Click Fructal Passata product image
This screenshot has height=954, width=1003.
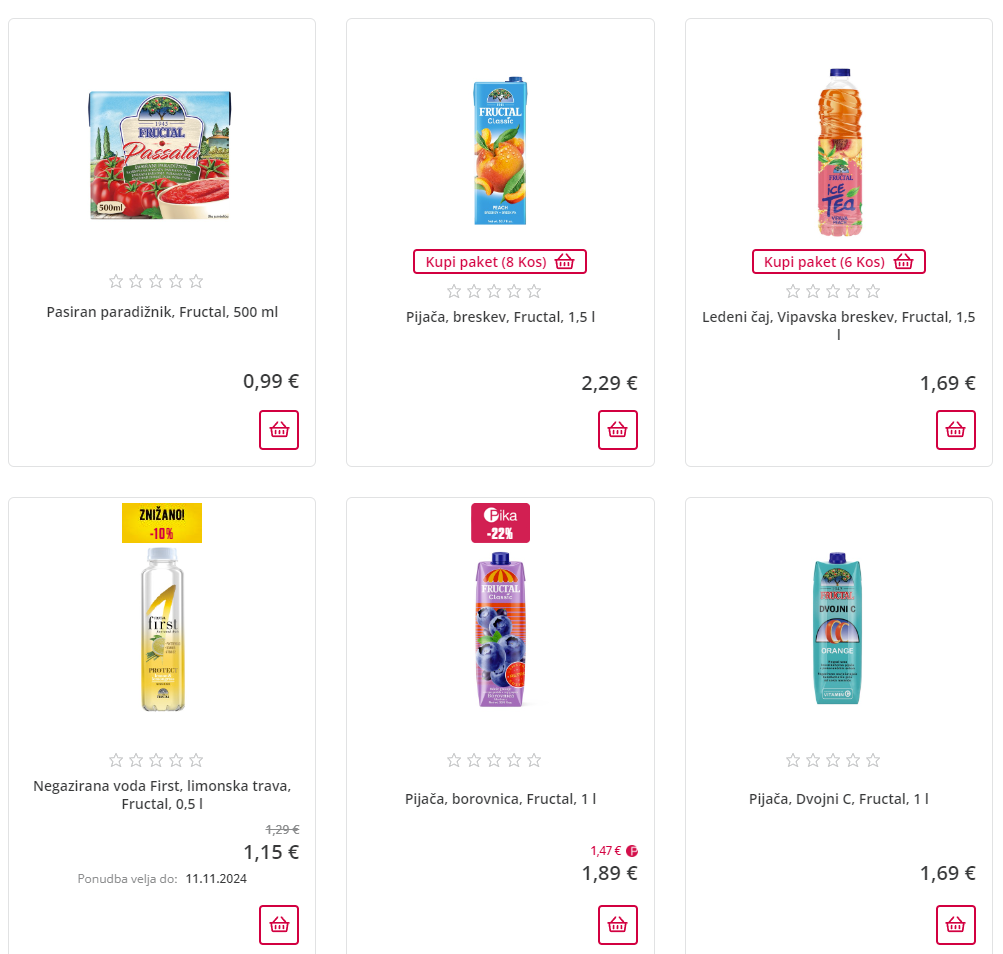pos(161,155)
